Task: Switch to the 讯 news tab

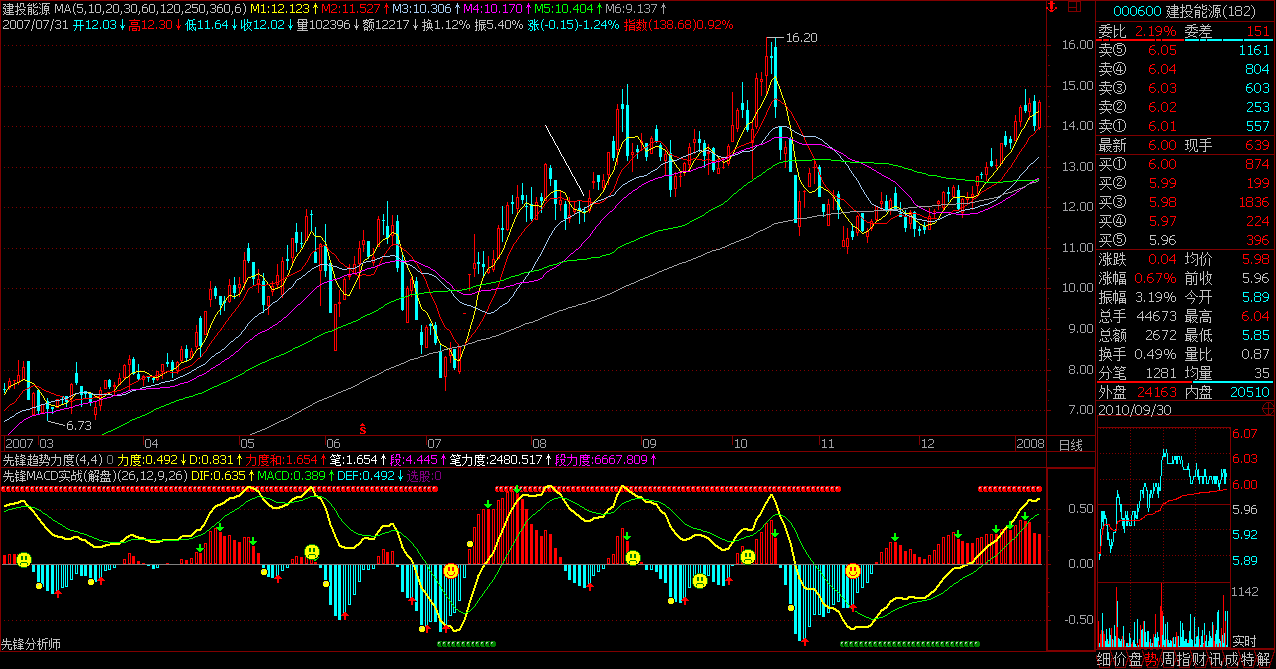Action: [x=1214, y=659]
